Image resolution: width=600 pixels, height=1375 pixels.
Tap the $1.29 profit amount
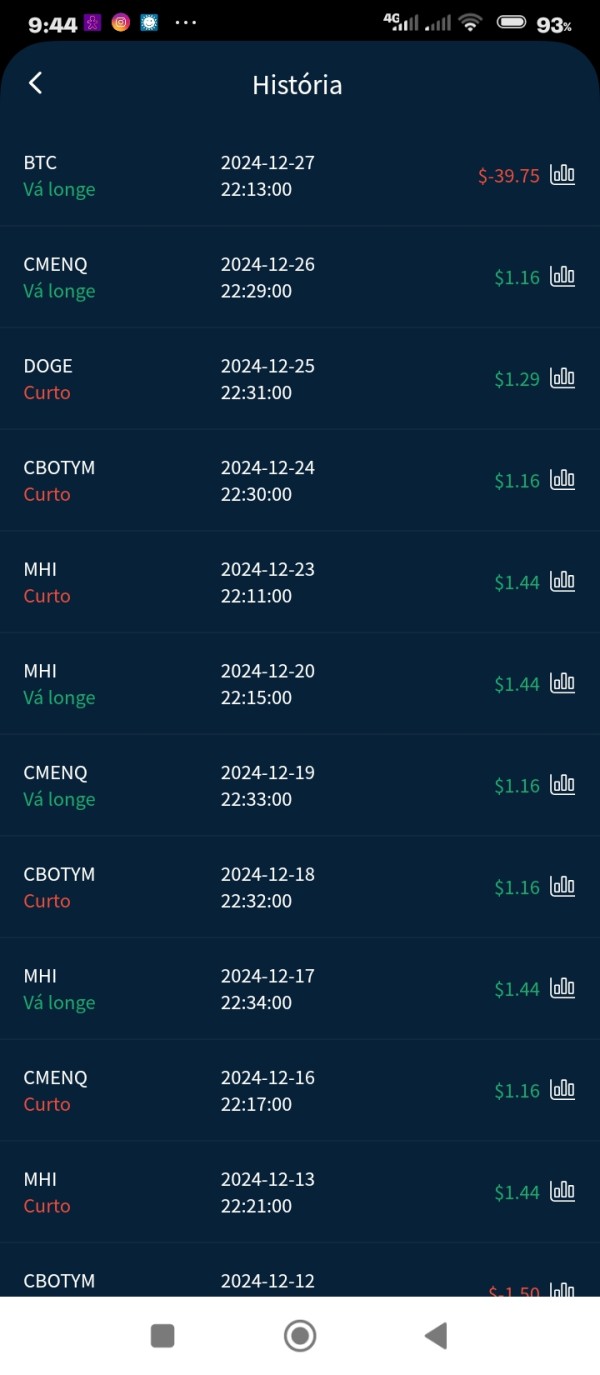click(517, 379)
